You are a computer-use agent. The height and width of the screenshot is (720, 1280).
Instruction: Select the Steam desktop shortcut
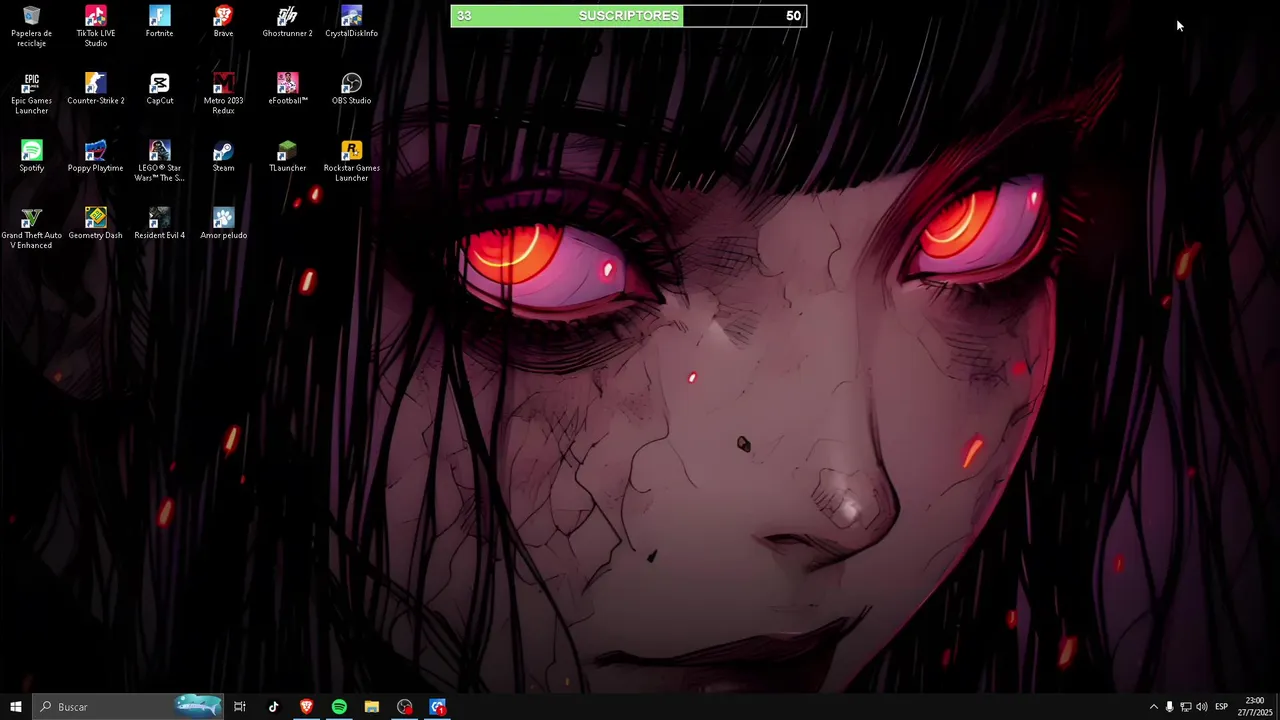coord(223,155)
